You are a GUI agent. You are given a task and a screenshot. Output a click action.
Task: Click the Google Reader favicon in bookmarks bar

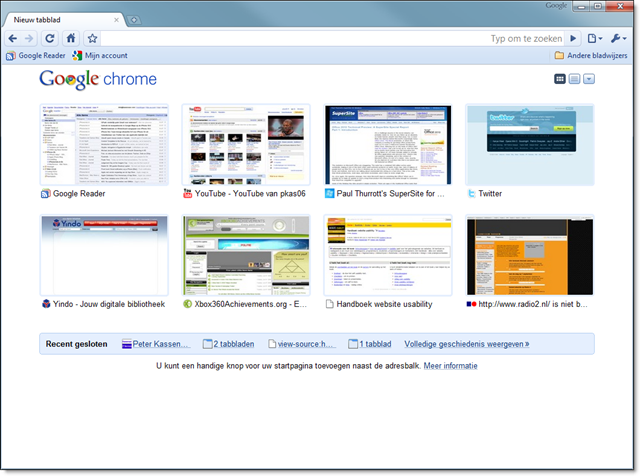point(11,56)
